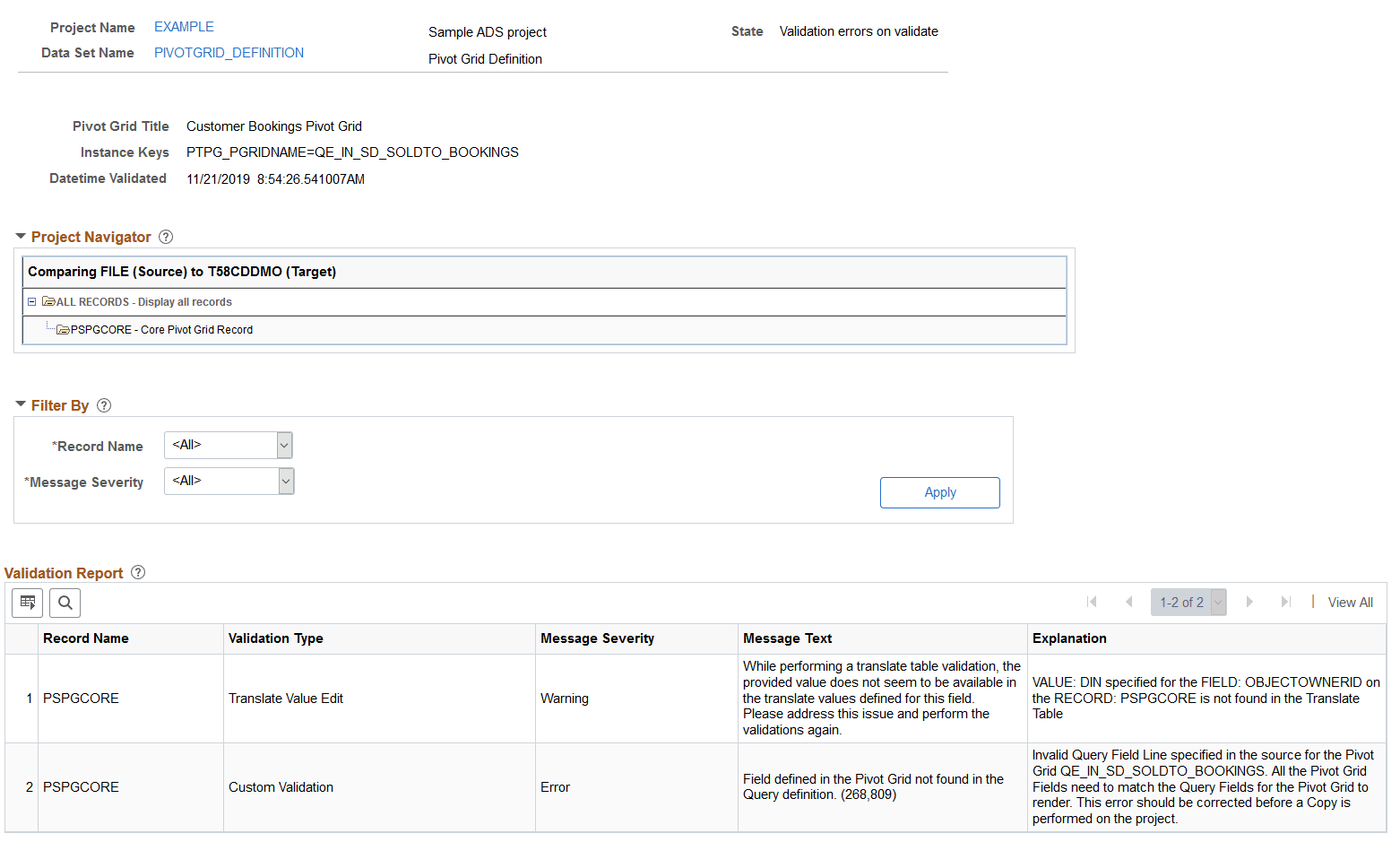Click the folder icon beside PSPGCORE
The image size is (1400, 842).
click(63, 329)
